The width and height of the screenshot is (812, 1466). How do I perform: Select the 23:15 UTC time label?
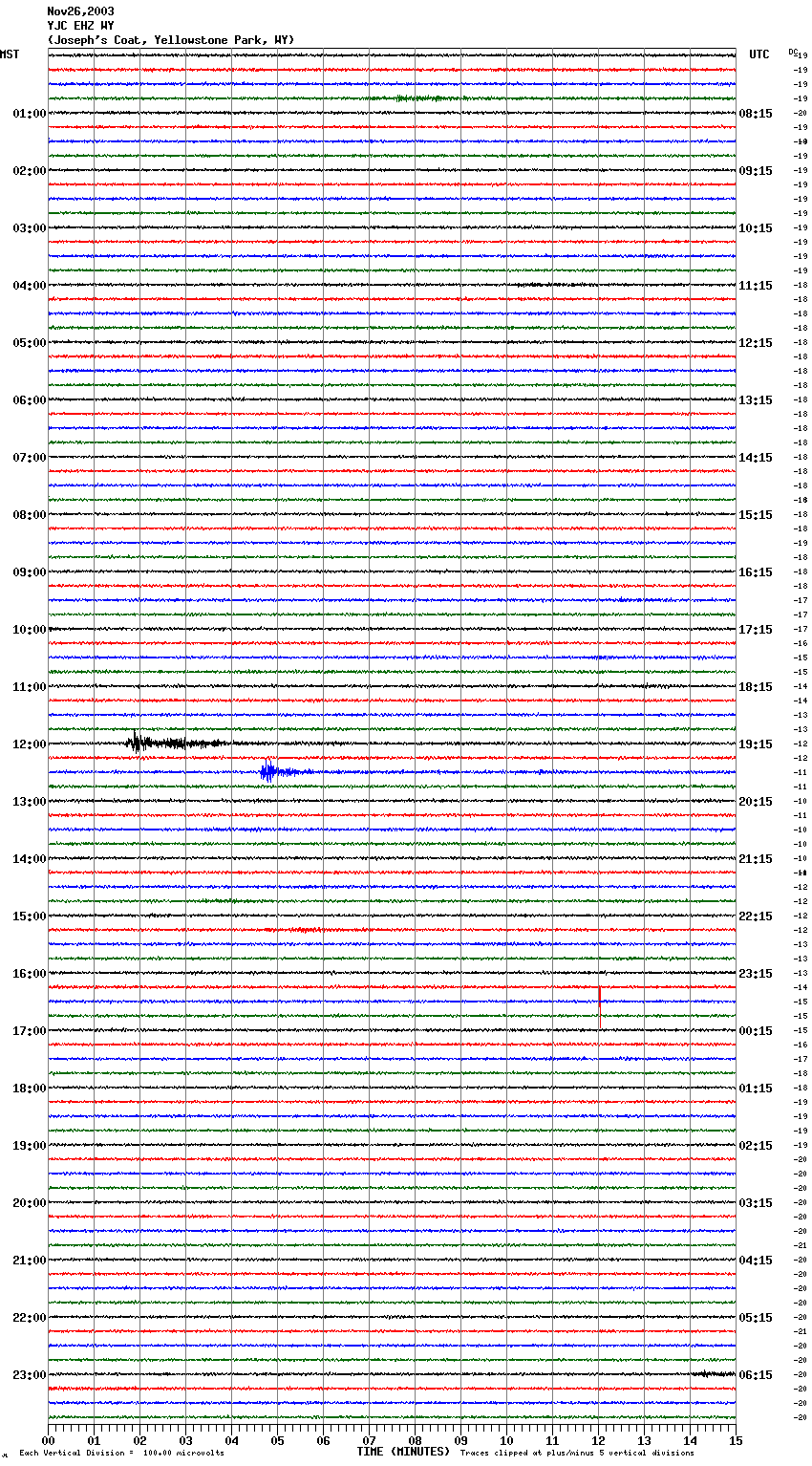pyautogui.click(x=756, y=974)
